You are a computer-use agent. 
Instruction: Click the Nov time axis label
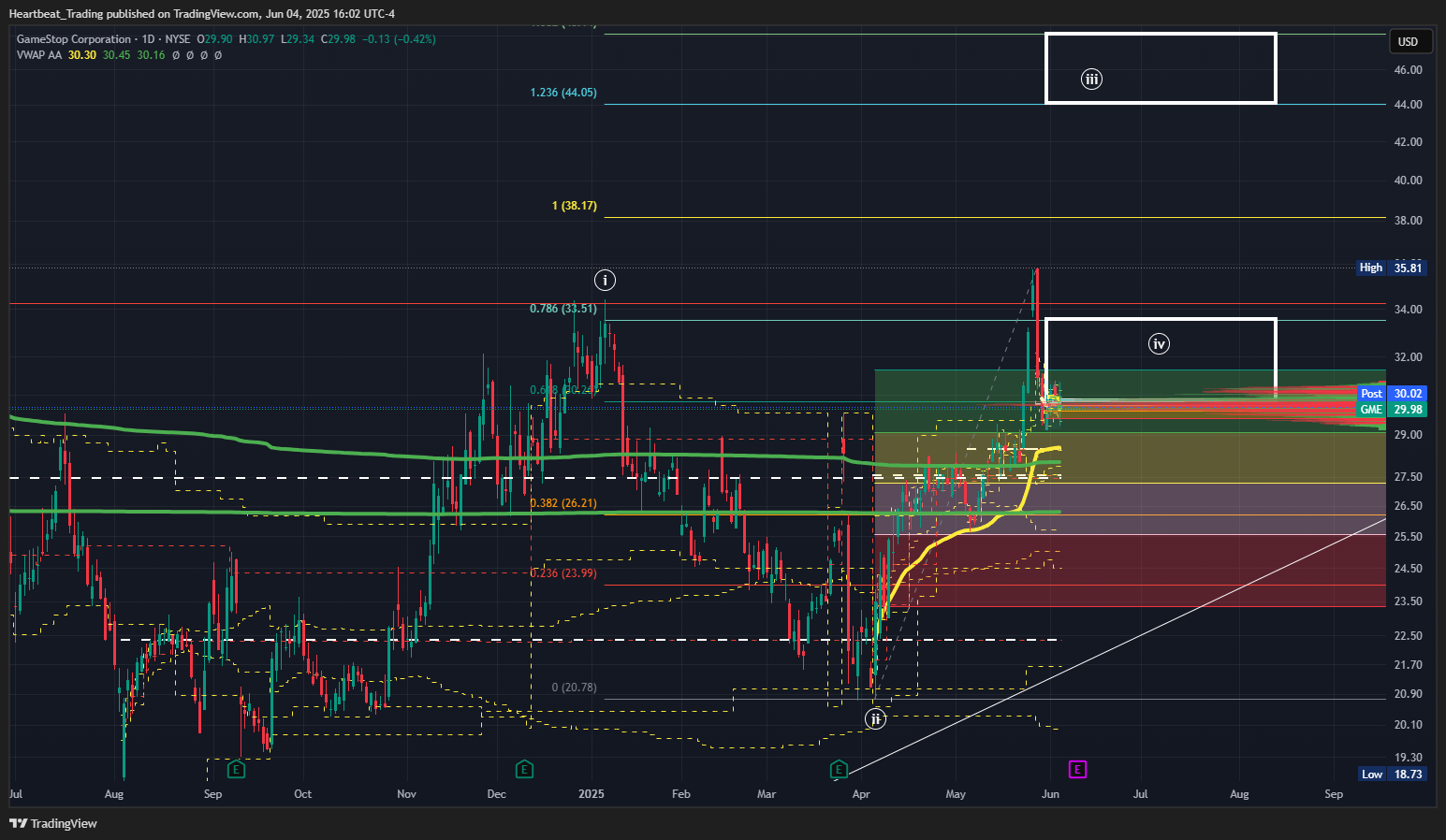pyautogui.click(x=406, y=794)
